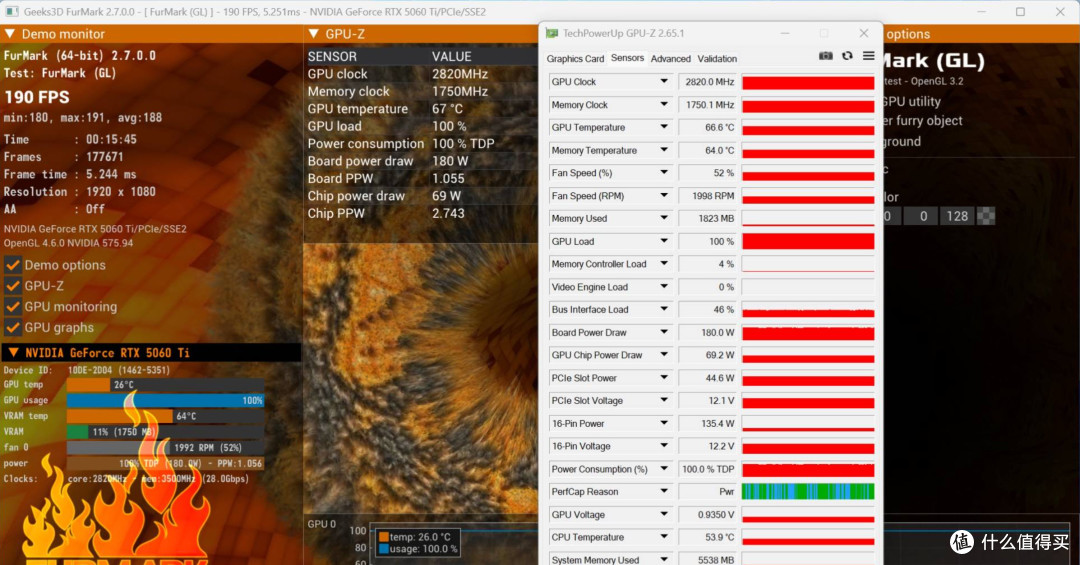Open the Fan Speed (RPM) sensor dropdown

(664, 196)
